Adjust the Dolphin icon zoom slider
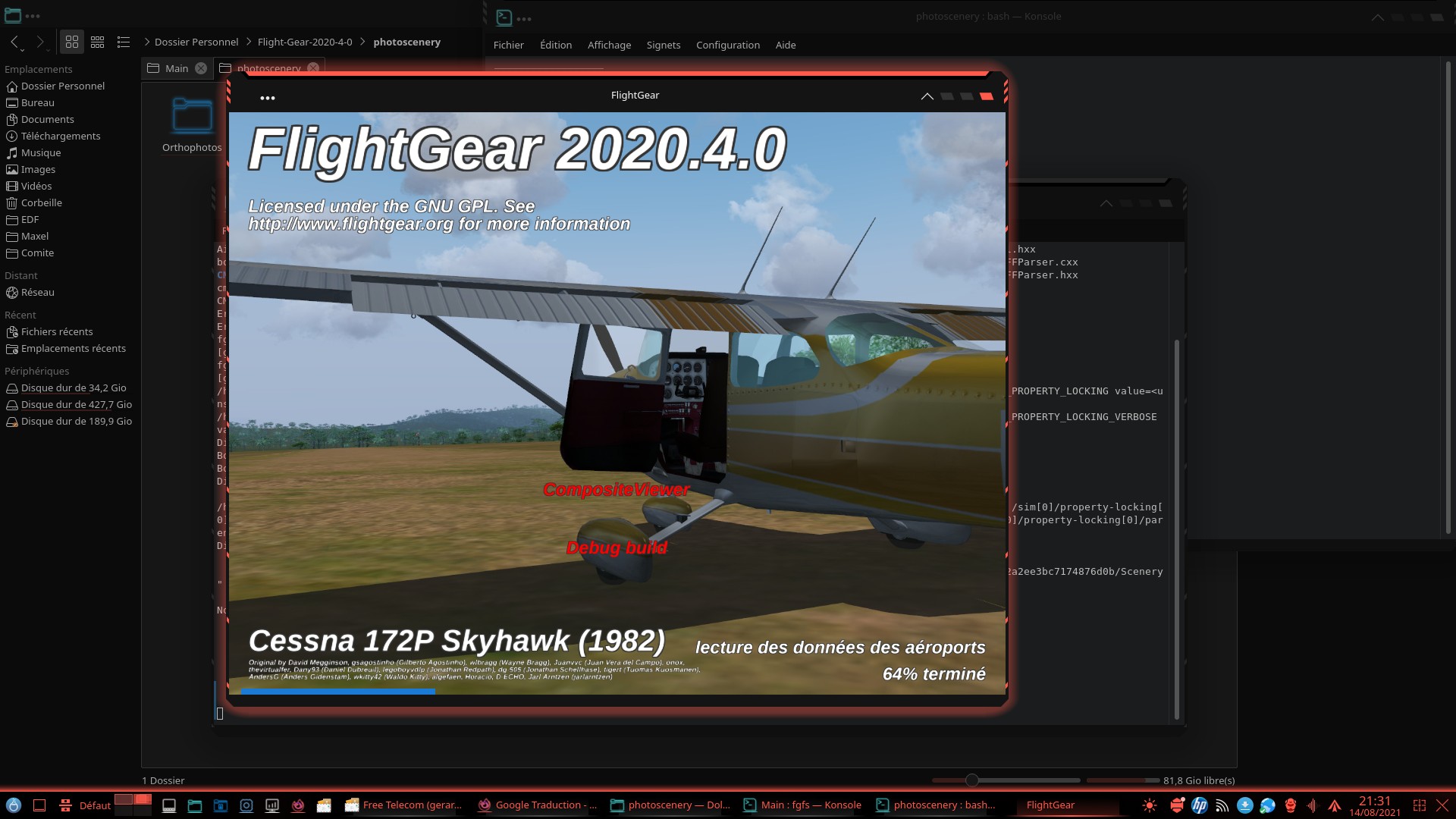The width and height of the screenshot is (1456, 819). (1006, 780)
